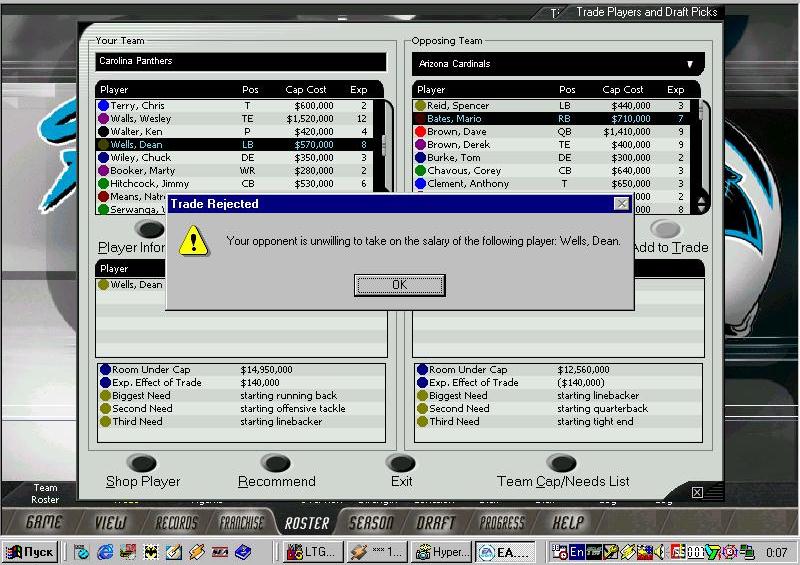Open the ROSTER menu tab
The width and height of the screenshot is (800, 565).
[x=306, y=522]
